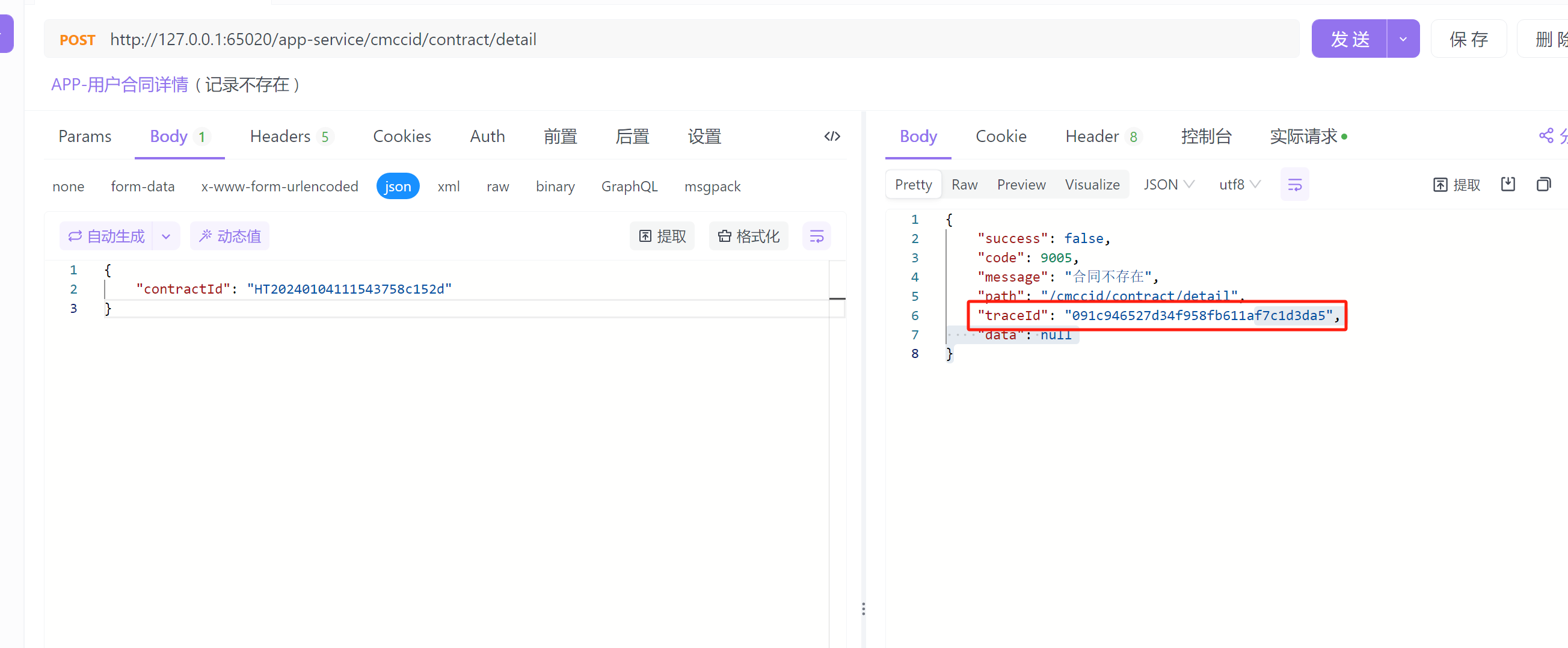Click the download response icon
This screenshot has height=648, width=1568.
(x=1508, y=184)
